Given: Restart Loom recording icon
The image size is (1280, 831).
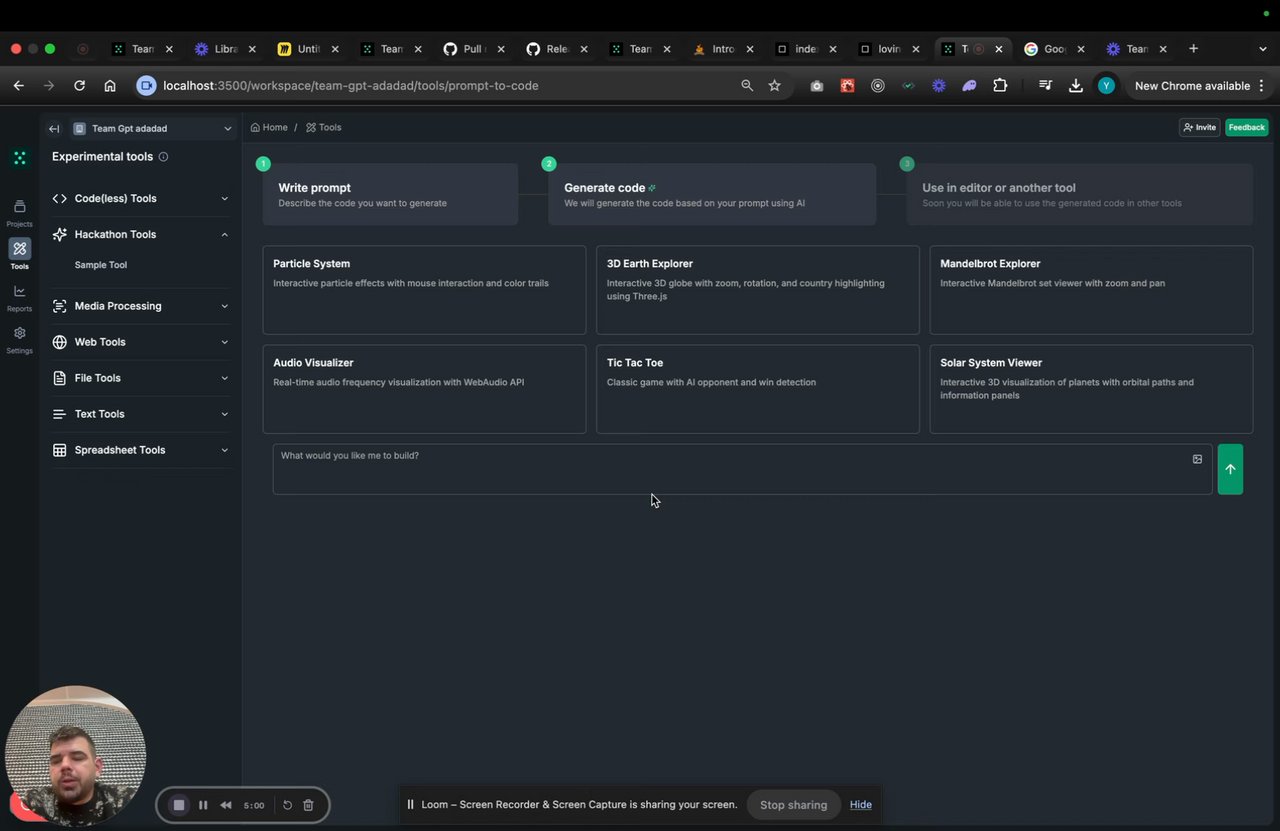Looking at the screenshot, I should [287, 805].
